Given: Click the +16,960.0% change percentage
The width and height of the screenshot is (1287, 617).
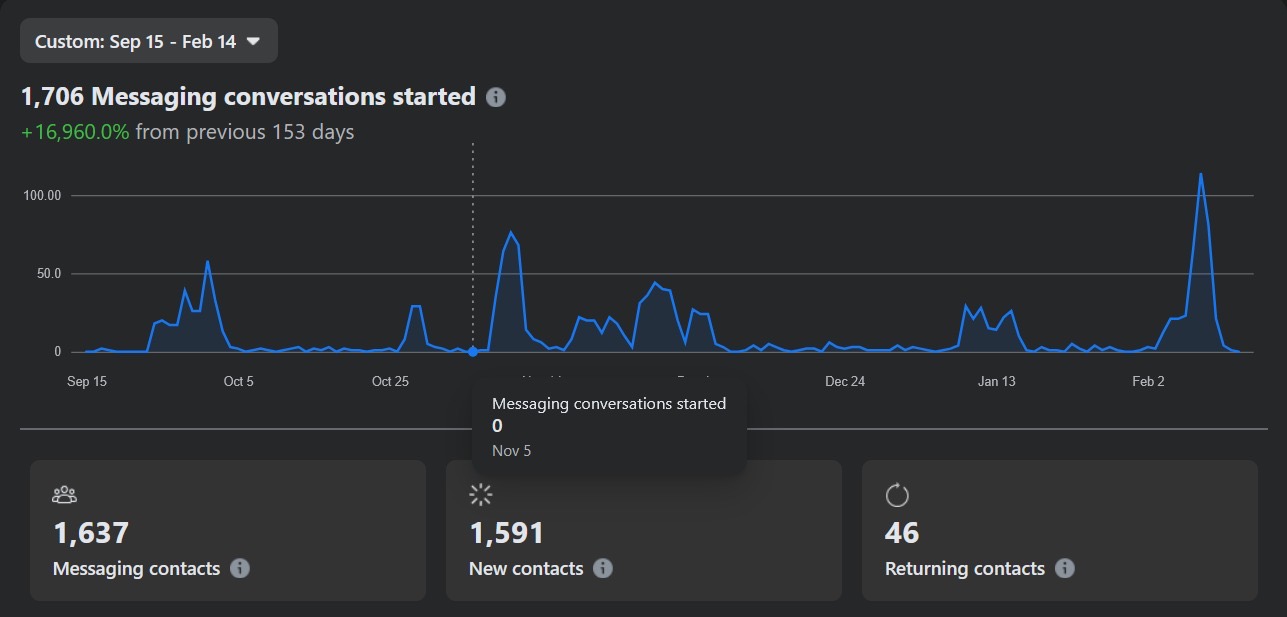Looking at the screenshot, I should click(75, 132).
